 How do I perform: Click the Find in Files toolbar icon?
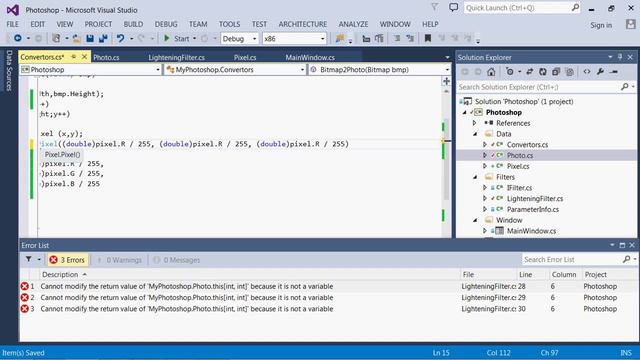340,38
